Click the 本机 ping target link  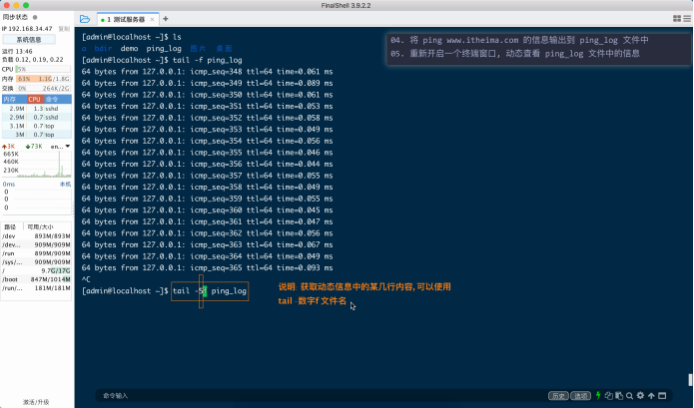tap(65, 184)
